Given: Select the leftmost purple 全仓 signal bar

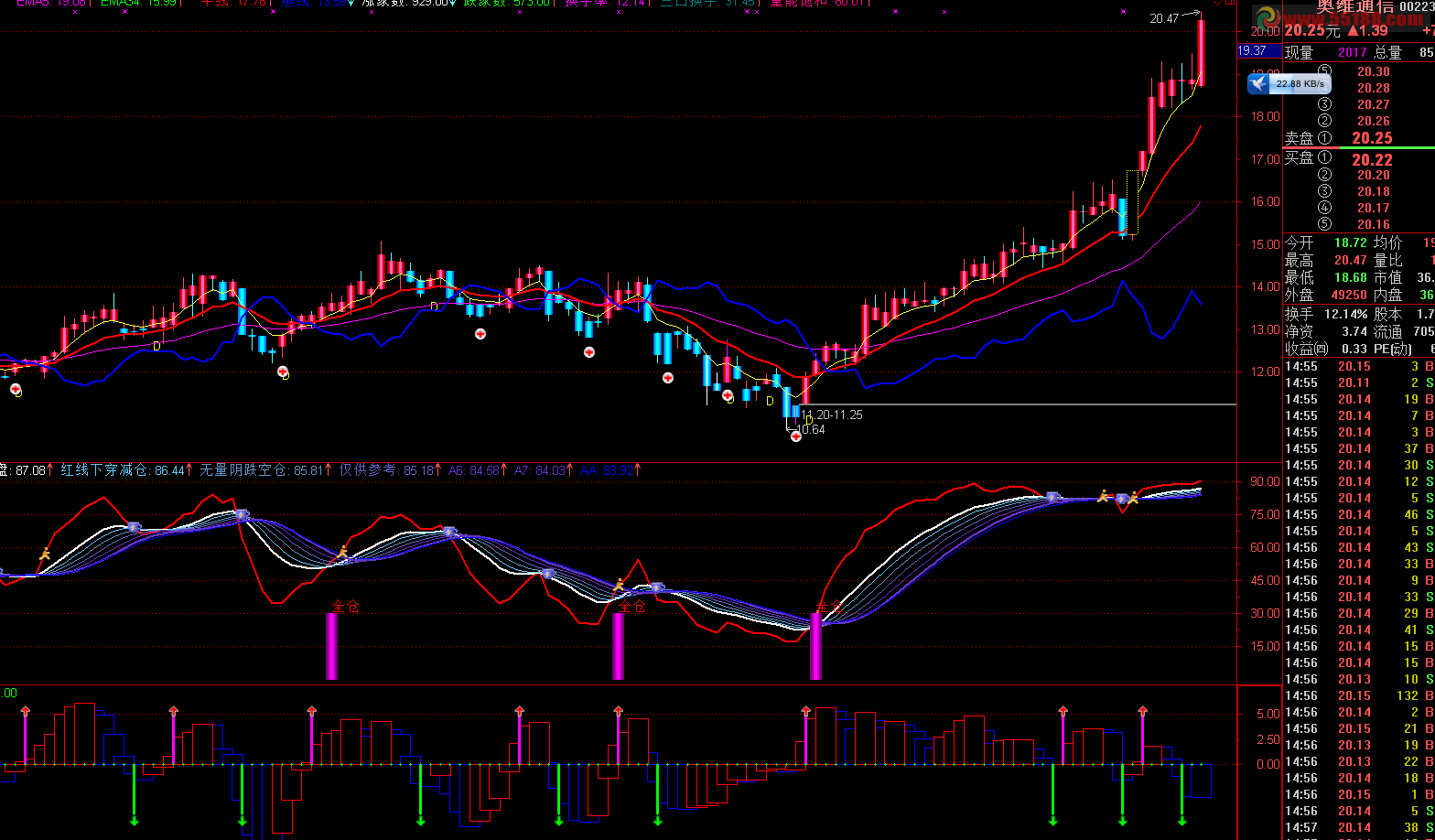Looking at the screenshot, I should 331,646.
